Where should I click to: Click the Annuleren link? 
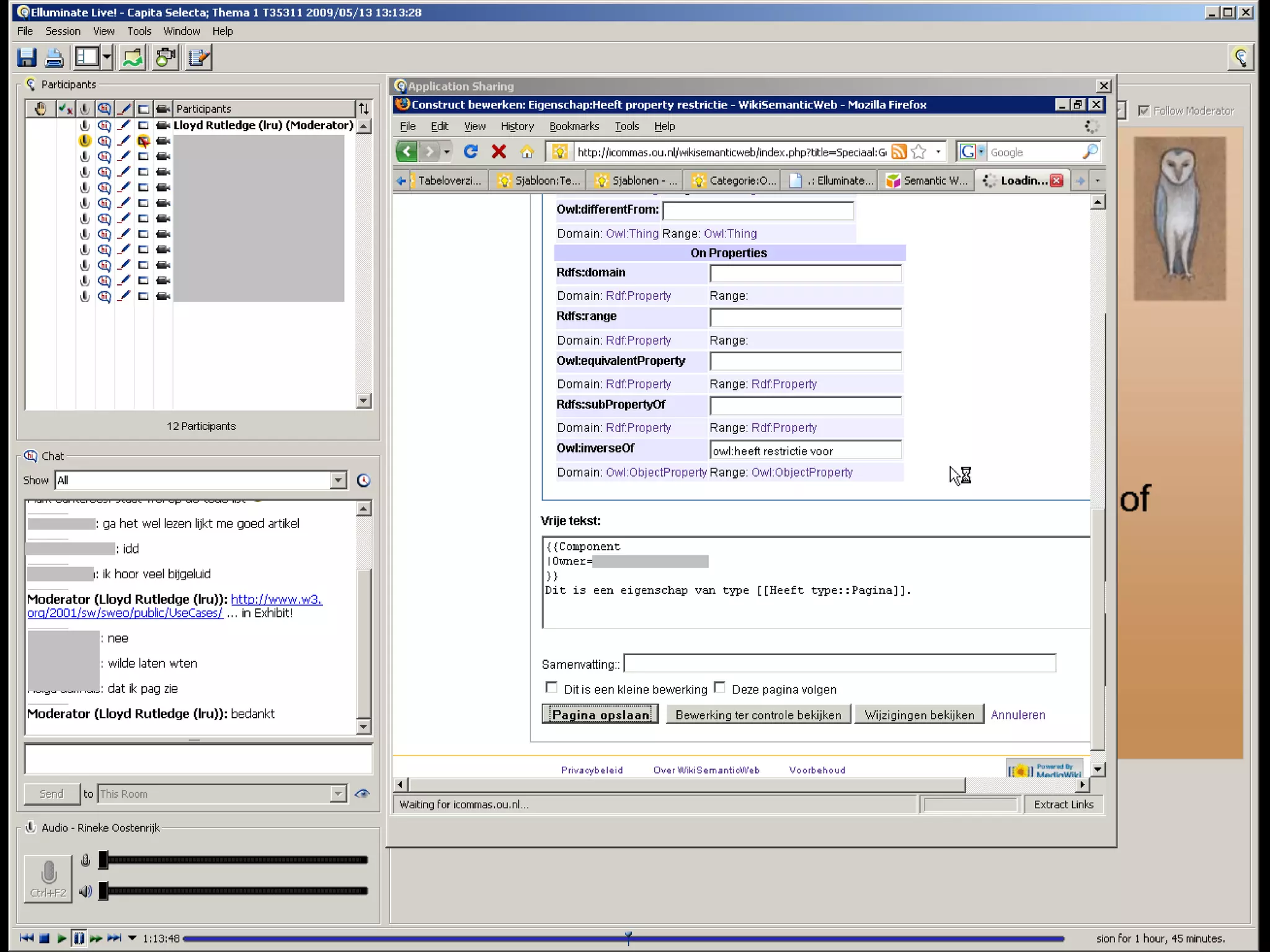1018,715
